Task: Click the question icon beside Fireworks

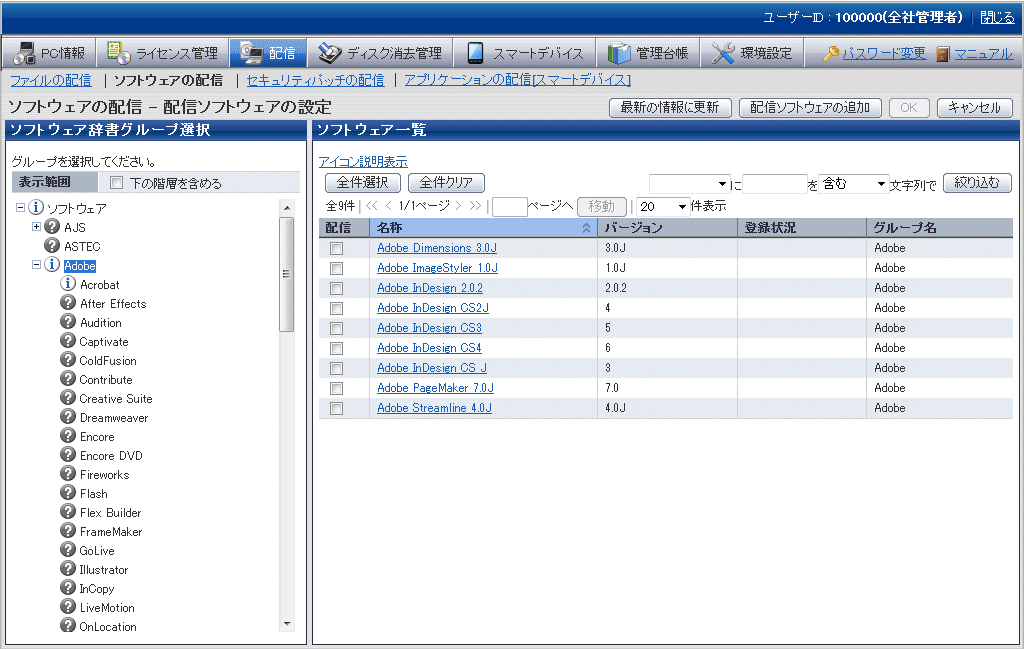Action: [68, 473]
